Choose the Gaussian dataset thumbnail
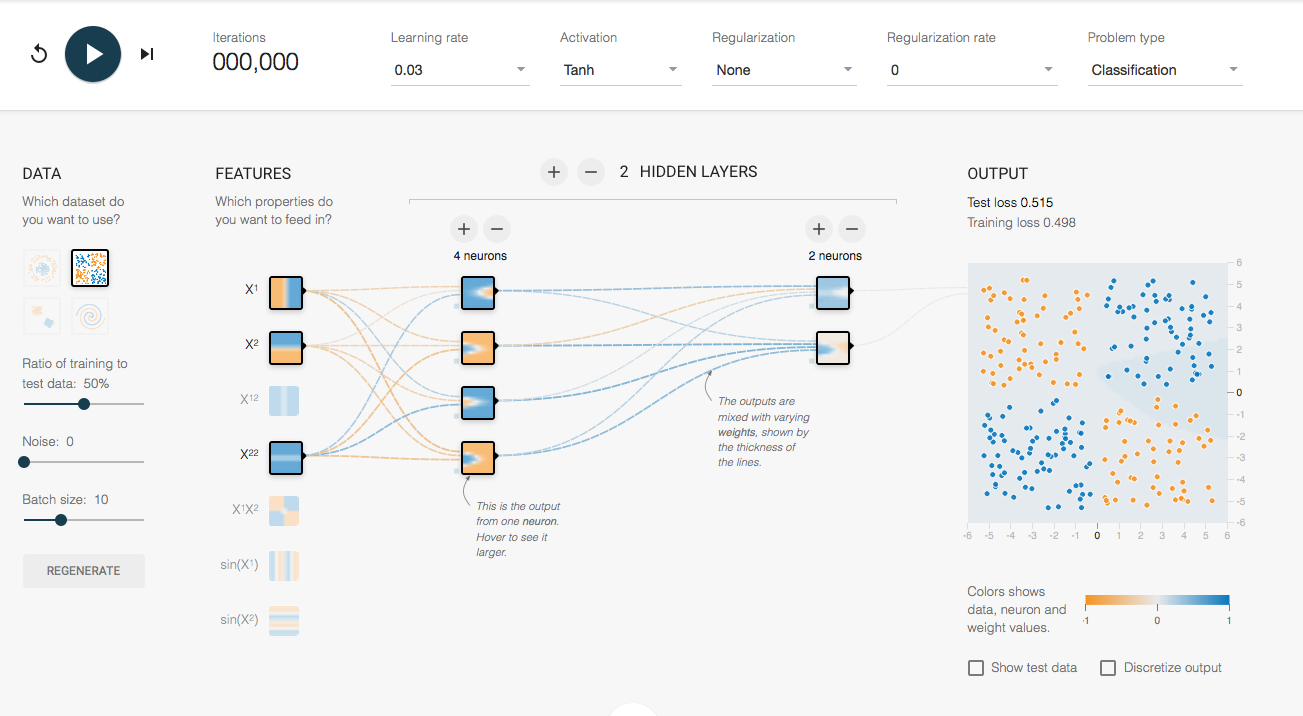The image size is (1303, 716). click(x=42, y=316)
